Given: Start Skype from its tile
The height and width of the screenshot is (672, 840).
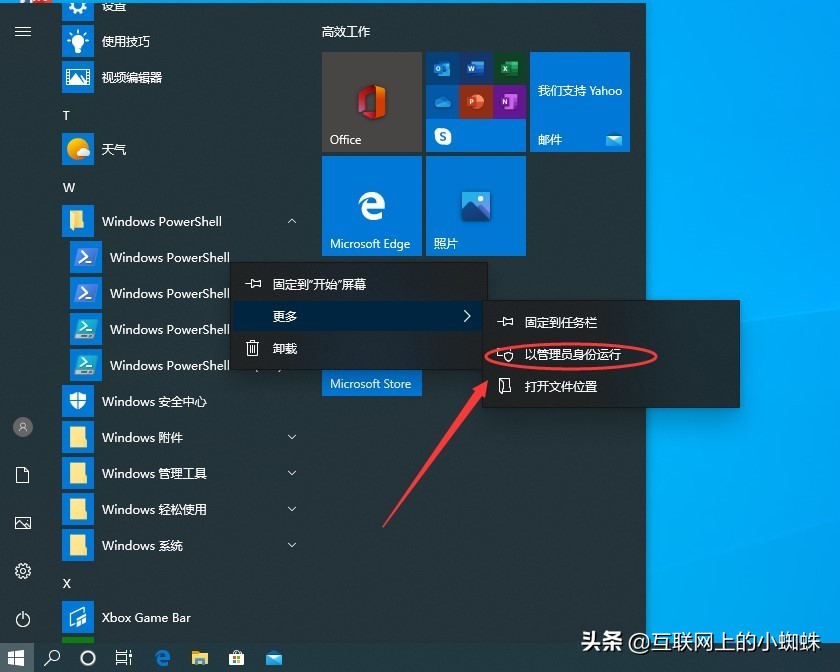Looking at the screenshot, I should click(444, 135).
